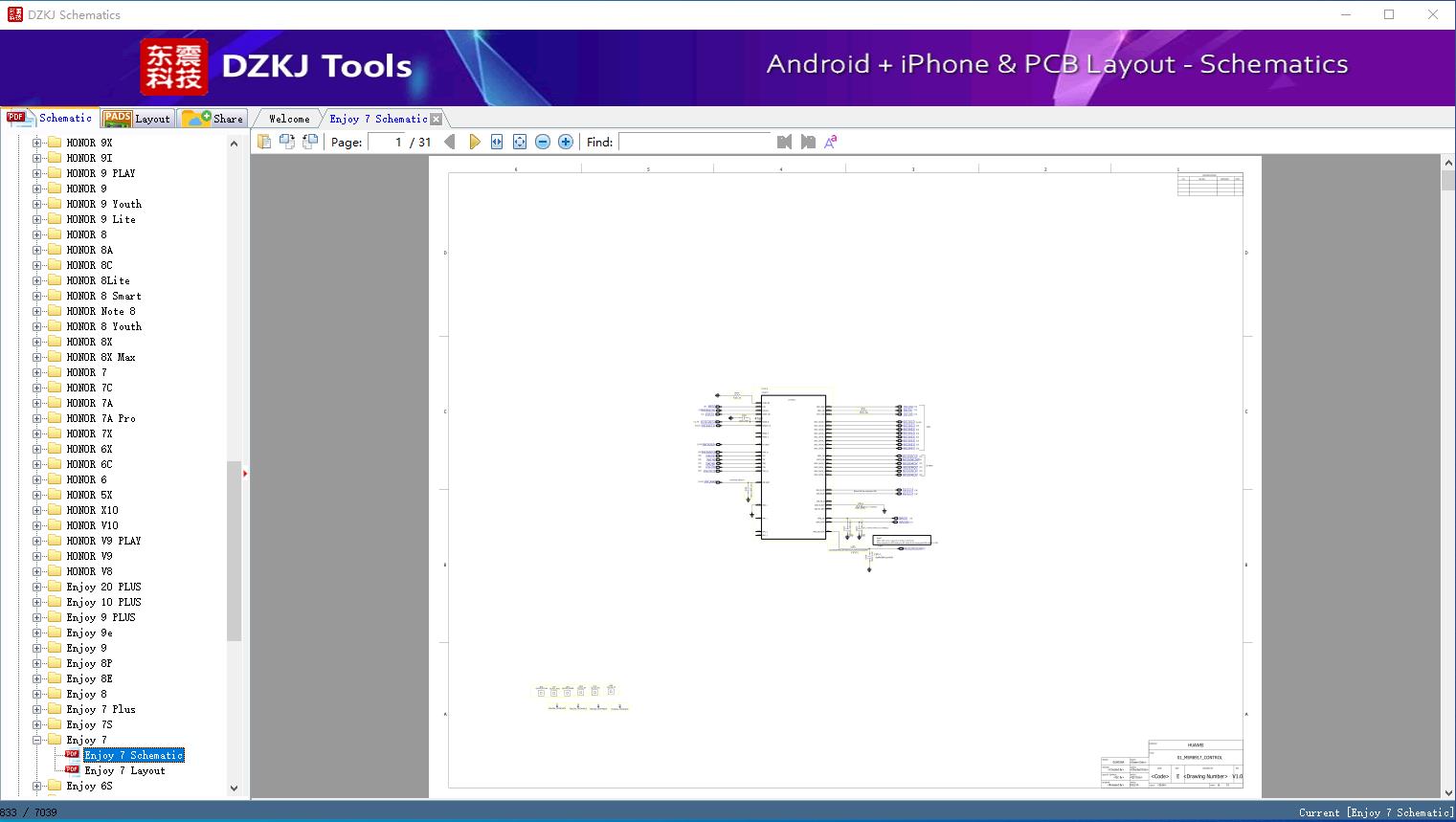This screenshot has height=822, width=1456.
Task: Close the Enjoy 7 Schematic tab
Action: pos(437,119)
